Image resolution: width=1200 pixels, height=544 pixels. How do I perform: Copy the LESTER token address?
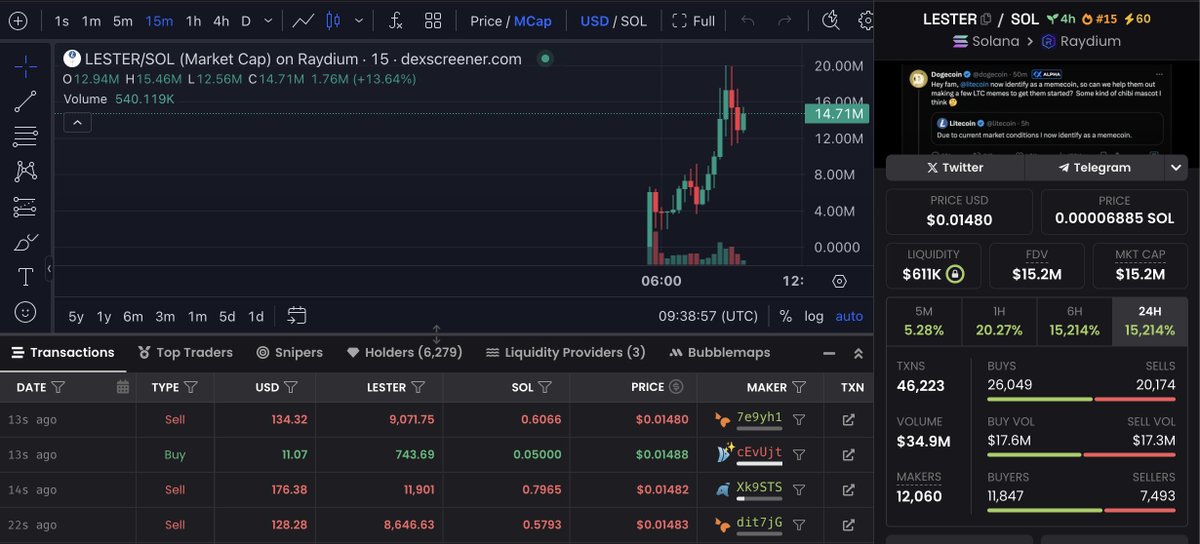pos(986,19)
